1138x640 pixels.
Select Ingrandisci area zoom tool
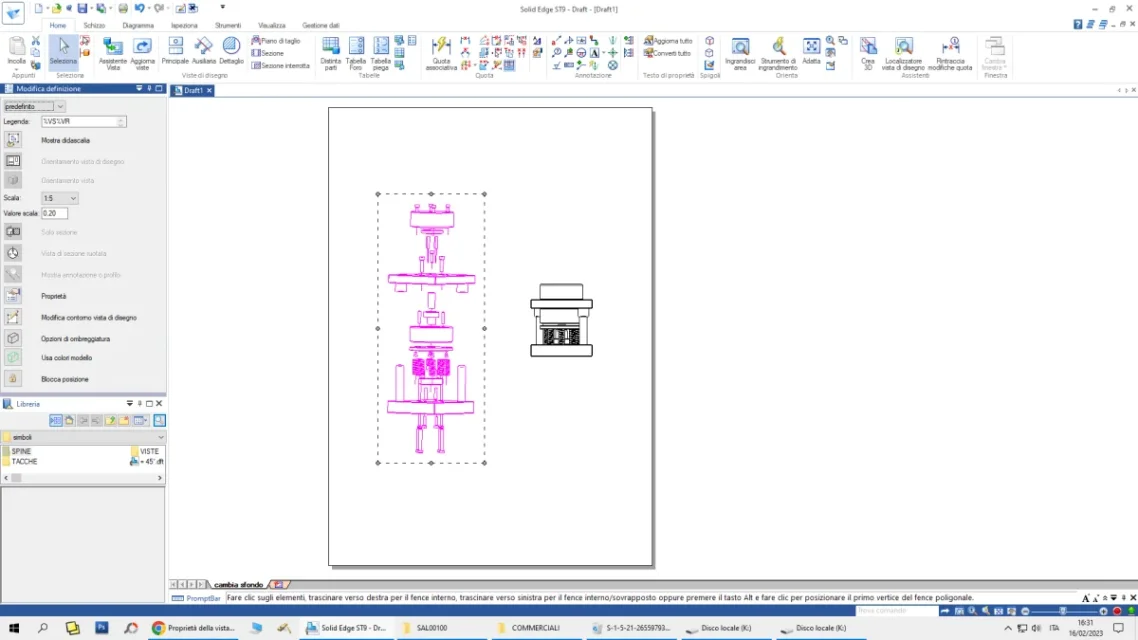(740, 54)
